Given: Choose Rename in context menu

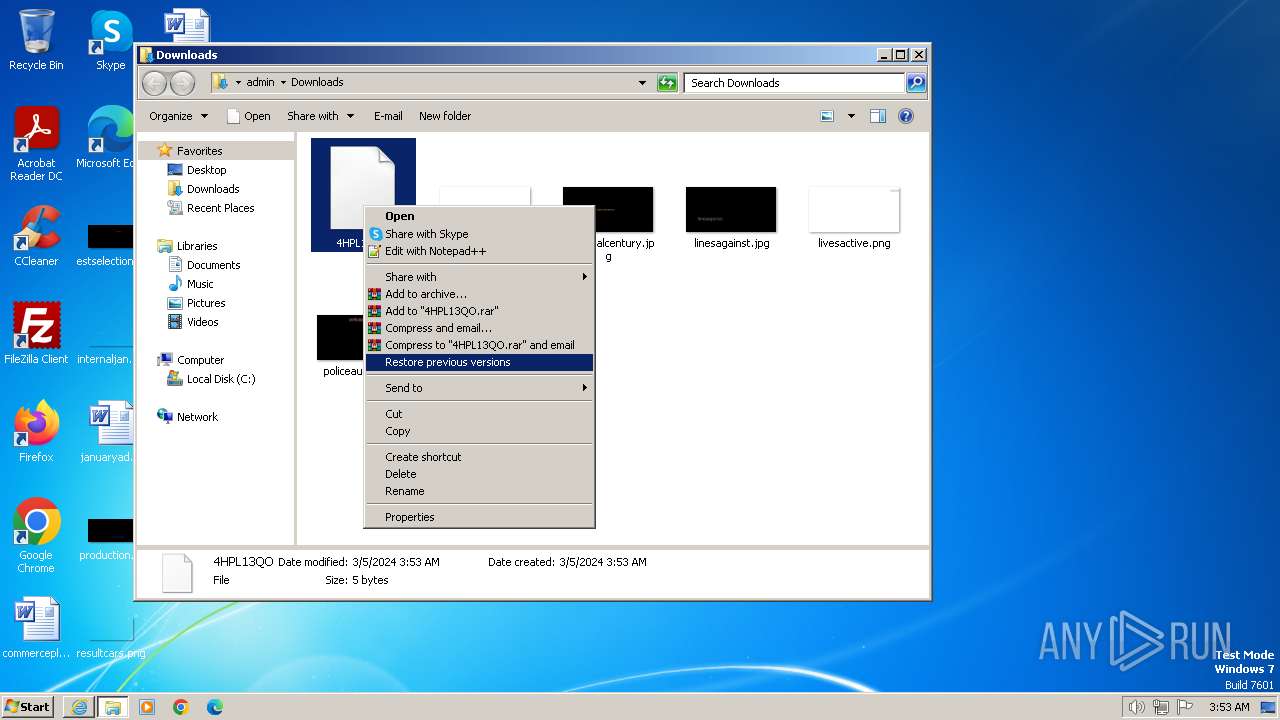Looking at the screenshot, I should pyautogui.click(x=479, y=491).
